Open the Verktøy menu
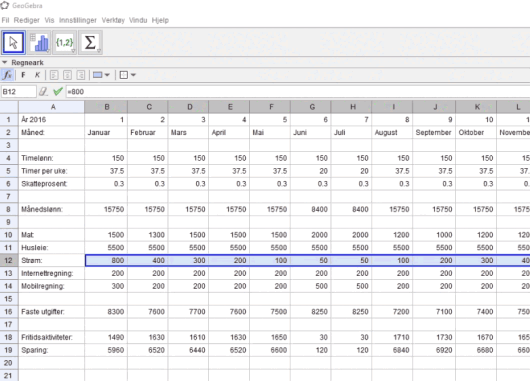The width and height of the screenshot is (530, 381). 113,20
